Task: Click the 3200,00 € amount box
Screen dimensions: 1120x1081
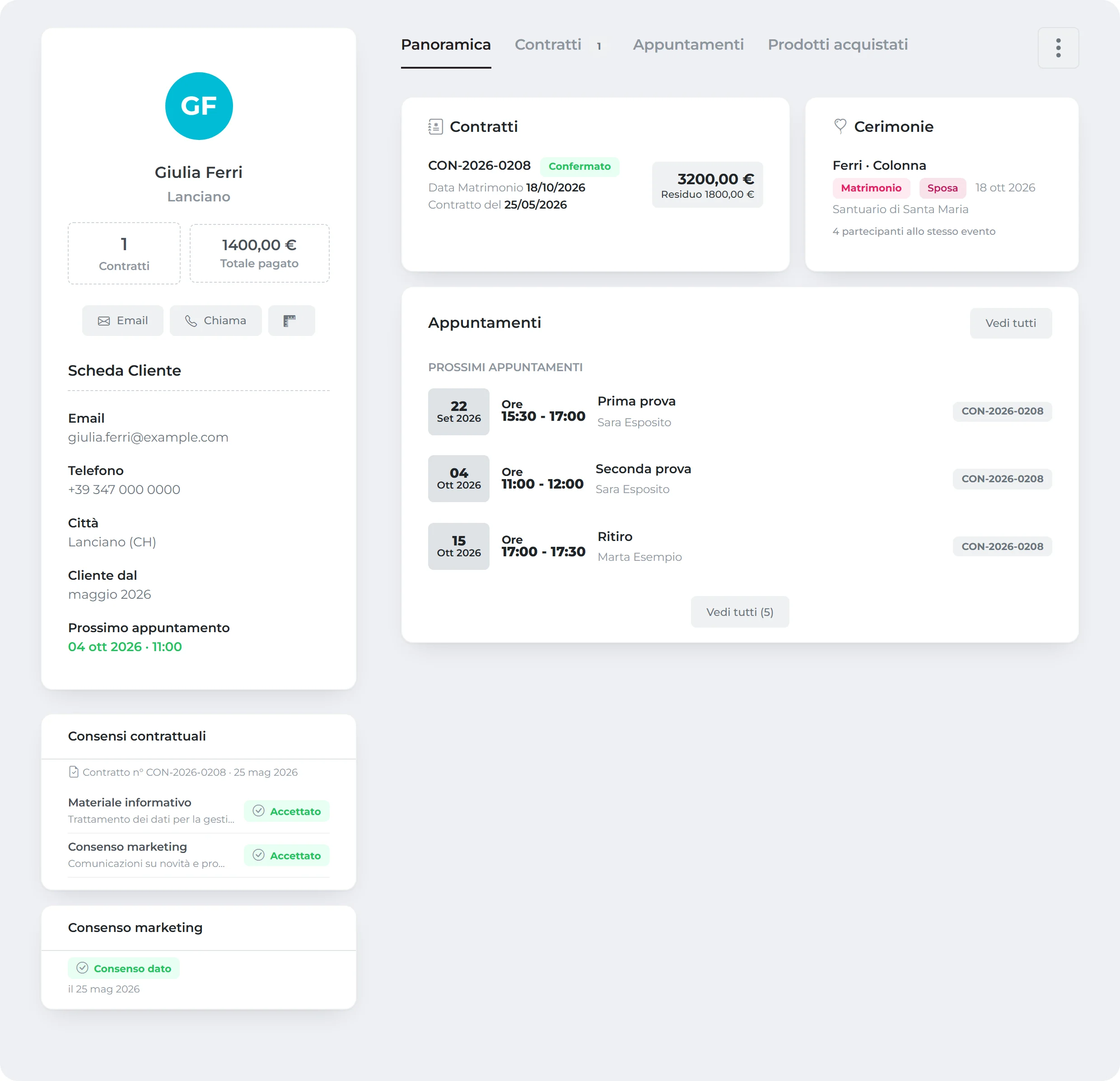Action: pyautogui.click(x=707, y=185)
